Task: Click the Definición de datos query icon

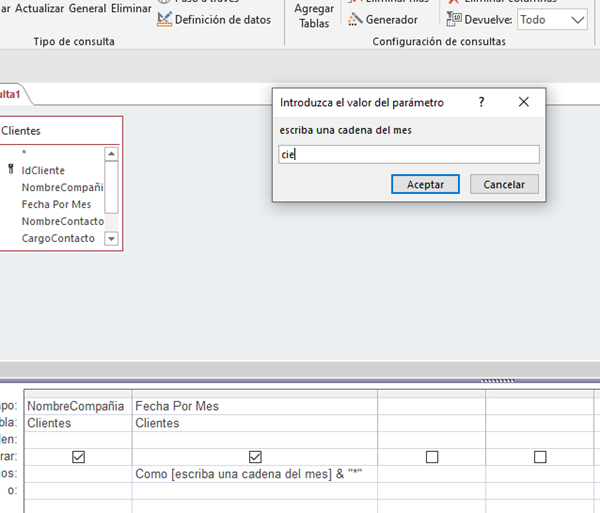Action: 165,20
